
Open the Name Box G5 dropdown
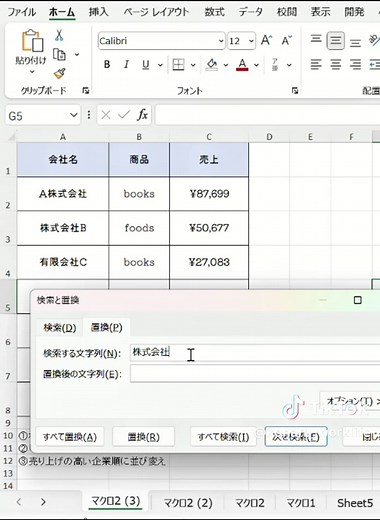click(74, 115)
